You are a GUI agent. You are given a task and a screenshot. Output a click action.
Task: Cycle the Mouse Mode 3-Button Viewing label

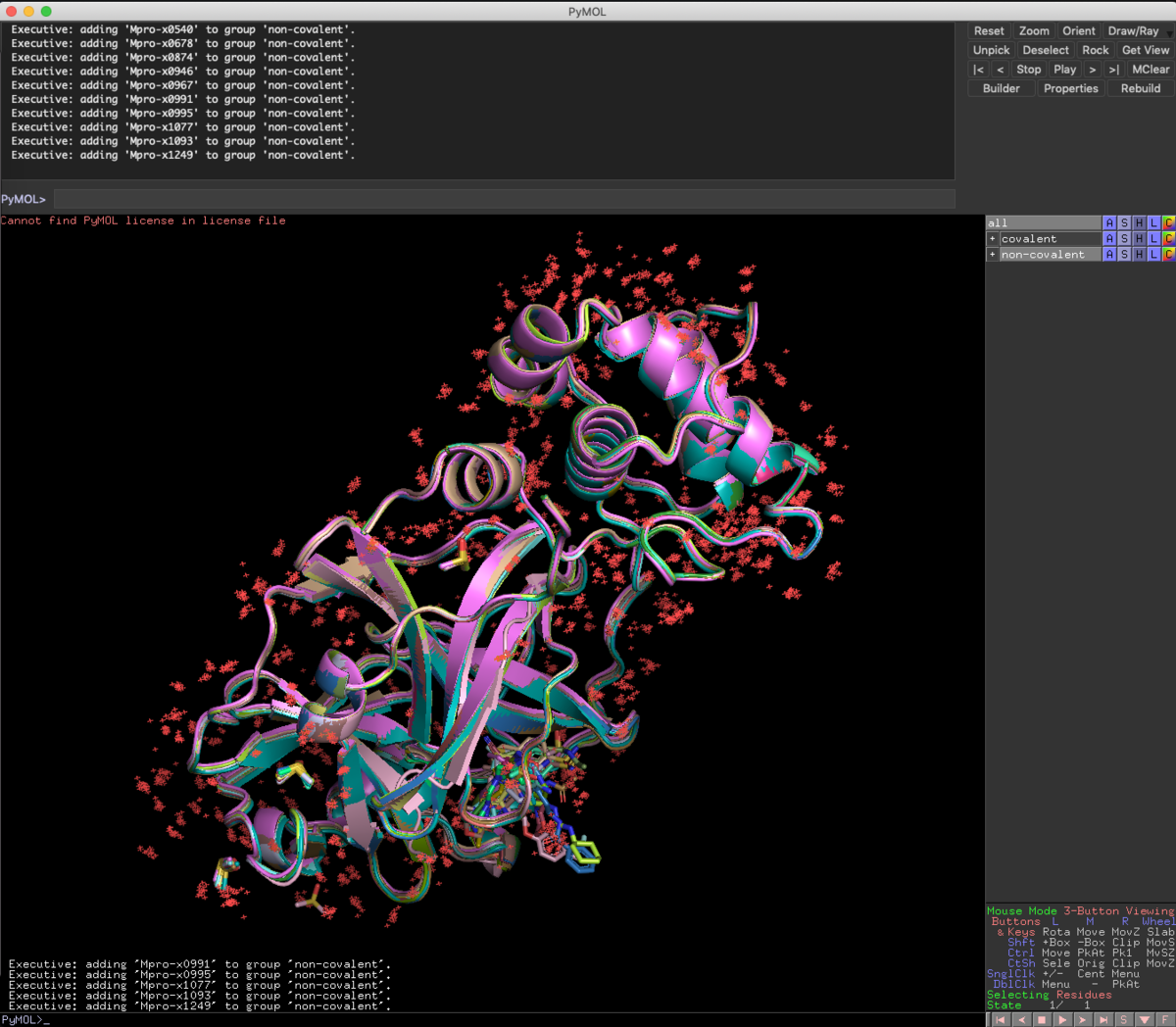(x=1080, y=911)
